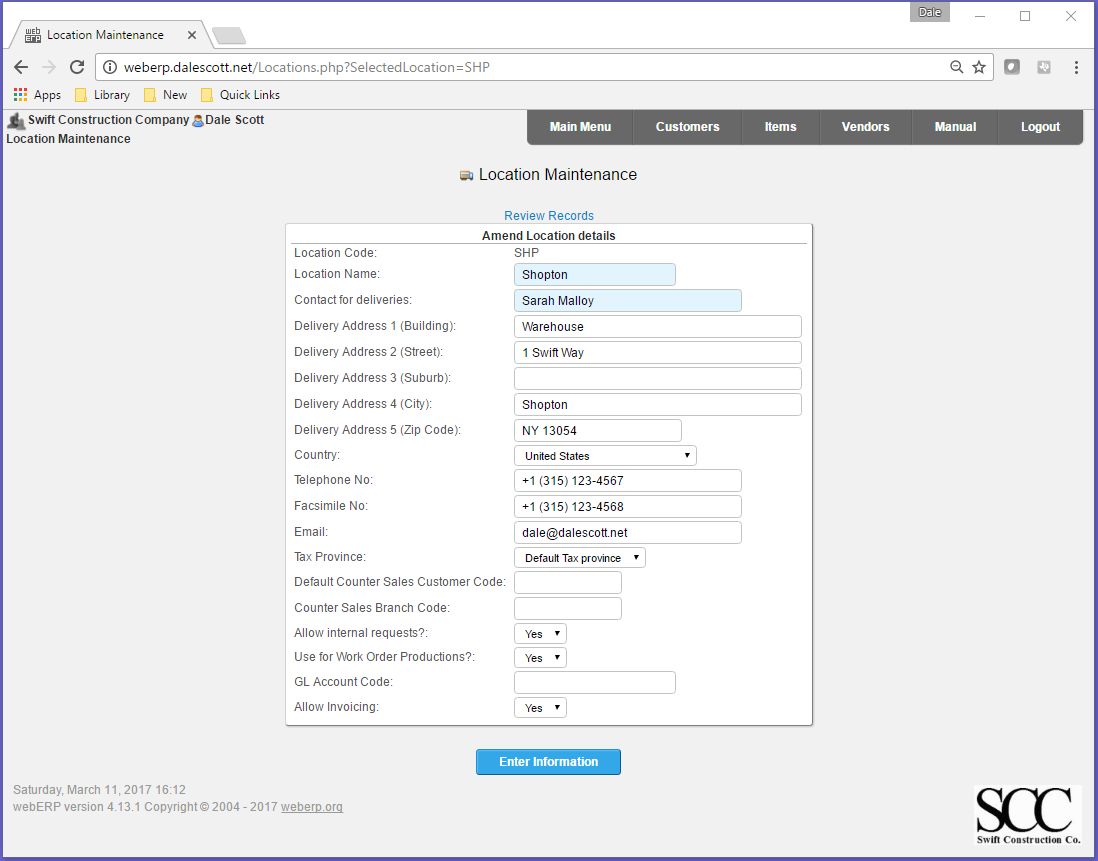The image size is (1098, 861).
Task: Open the Review Records link
Action: pyautogui.click(x=548, y=215)
